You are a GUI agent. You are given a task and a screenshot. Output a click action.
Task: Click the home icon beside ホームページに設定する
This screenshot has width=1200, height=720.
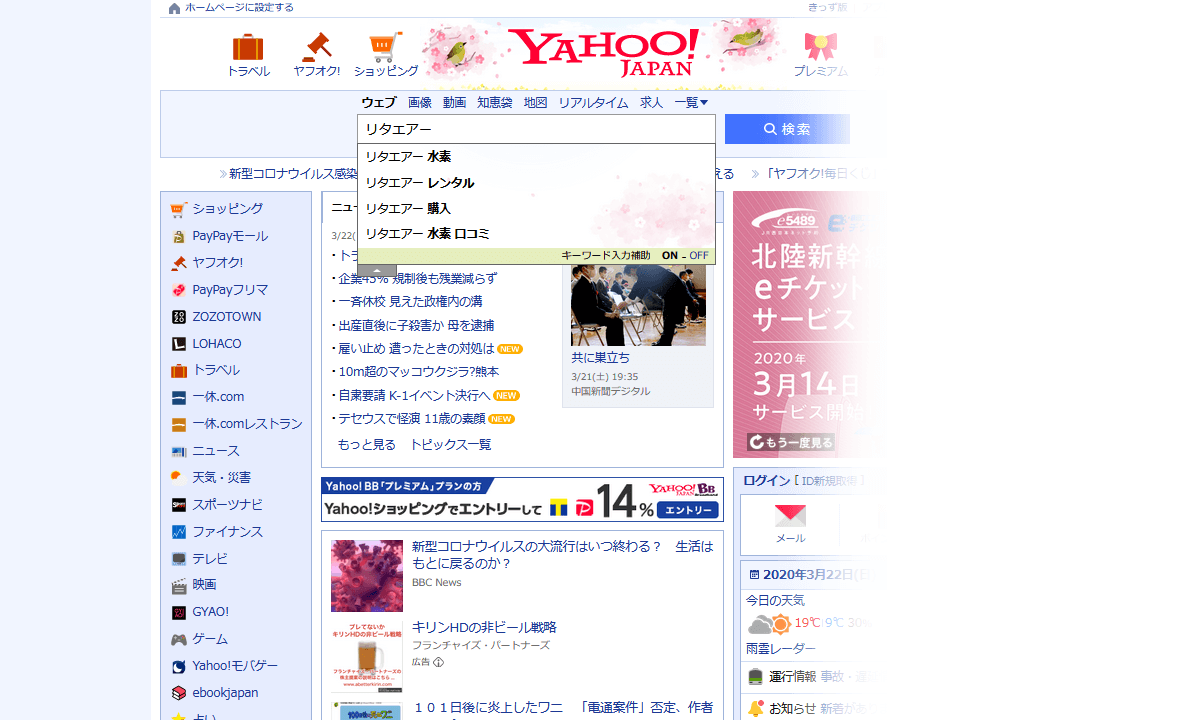[175, 8]
